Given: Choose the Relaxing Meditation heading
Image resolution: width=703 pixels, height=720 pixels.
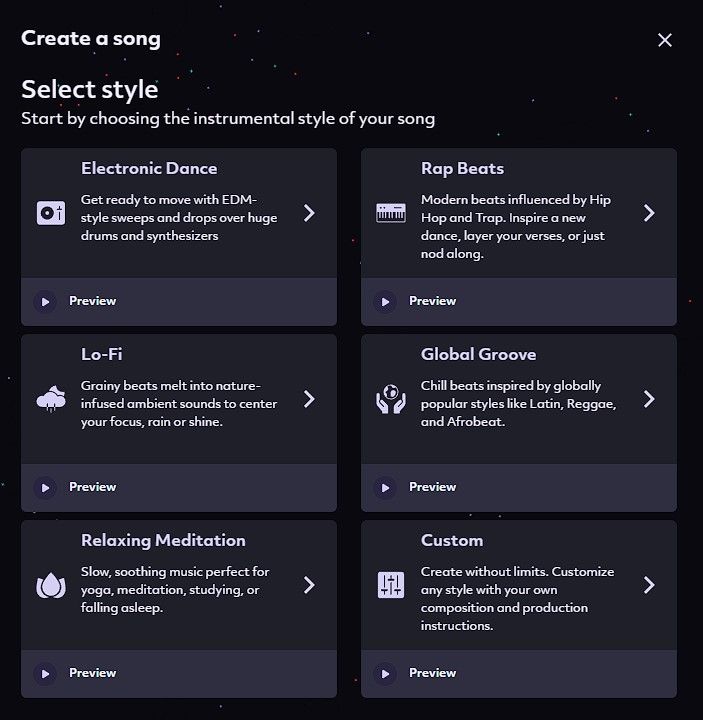Looking at the screenshot, I should pyautogui.click(x=163, y=541).
